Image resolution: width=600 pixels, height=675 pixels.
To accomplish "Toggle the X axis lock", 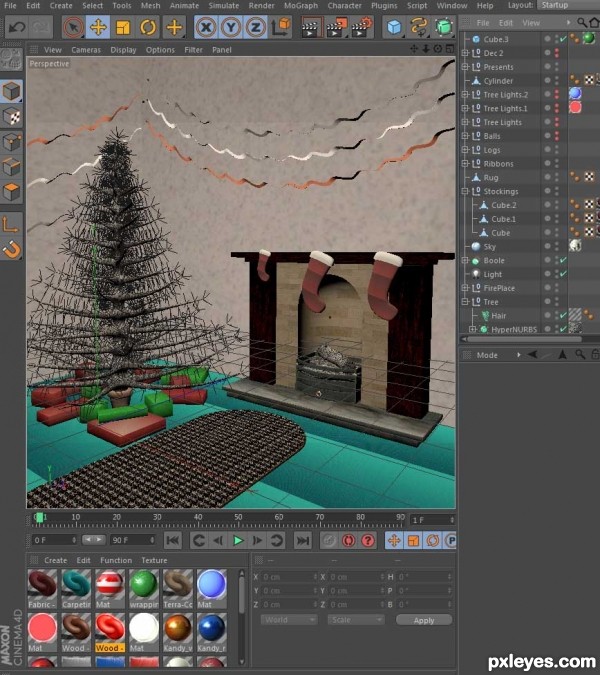I will [x=206, y=28].
